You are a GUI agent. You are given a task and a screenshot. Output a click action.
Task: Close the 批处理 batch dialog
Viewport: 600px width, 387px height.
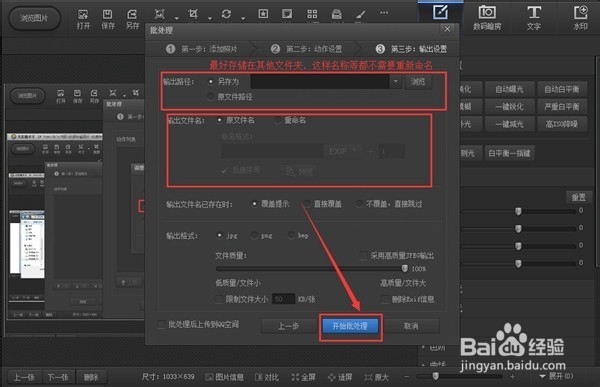447,29
